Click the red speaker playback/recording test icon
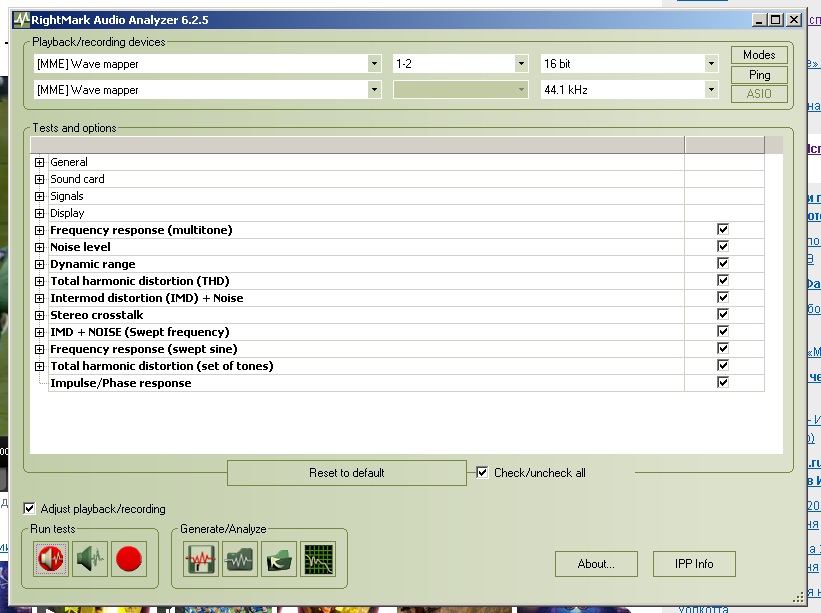 48,560
